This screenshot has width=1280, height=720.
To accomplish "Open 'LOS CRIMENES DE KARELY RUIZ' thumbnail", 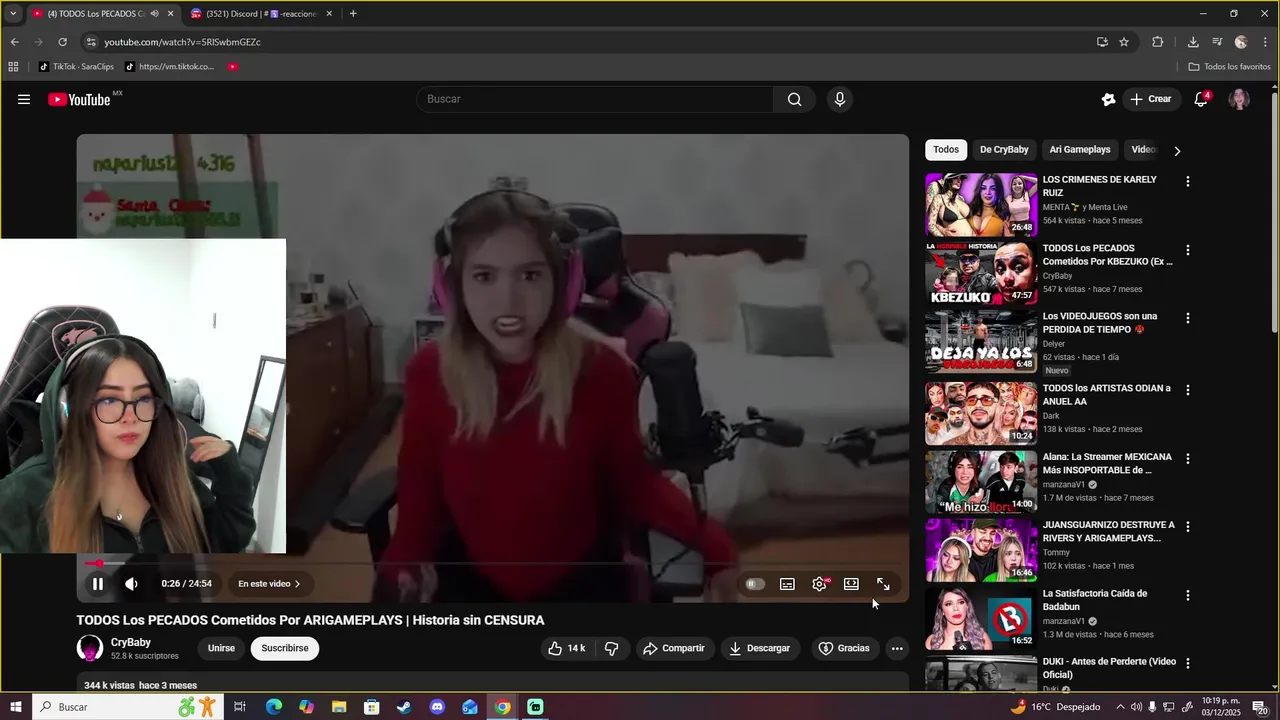I will pyautogui.click(x=981, y=205).
